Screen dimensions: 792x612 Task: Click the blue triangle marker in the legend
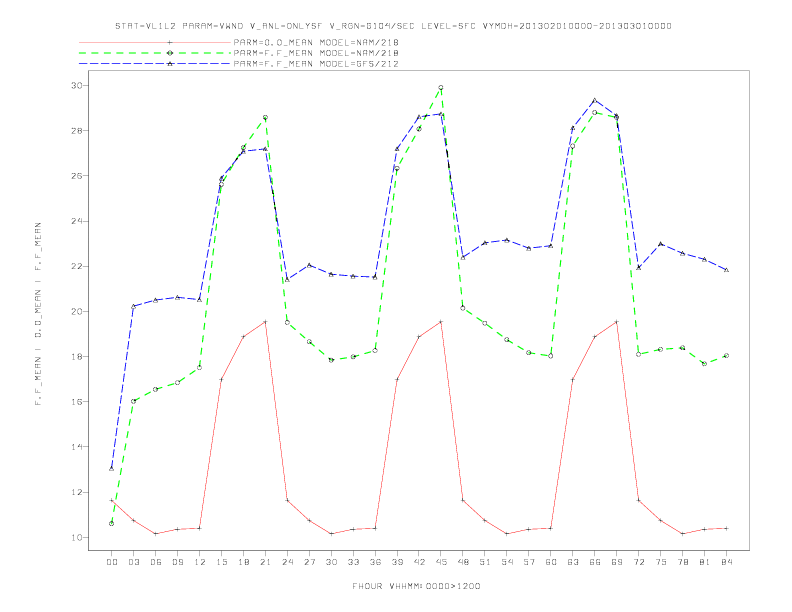point(170,64)
